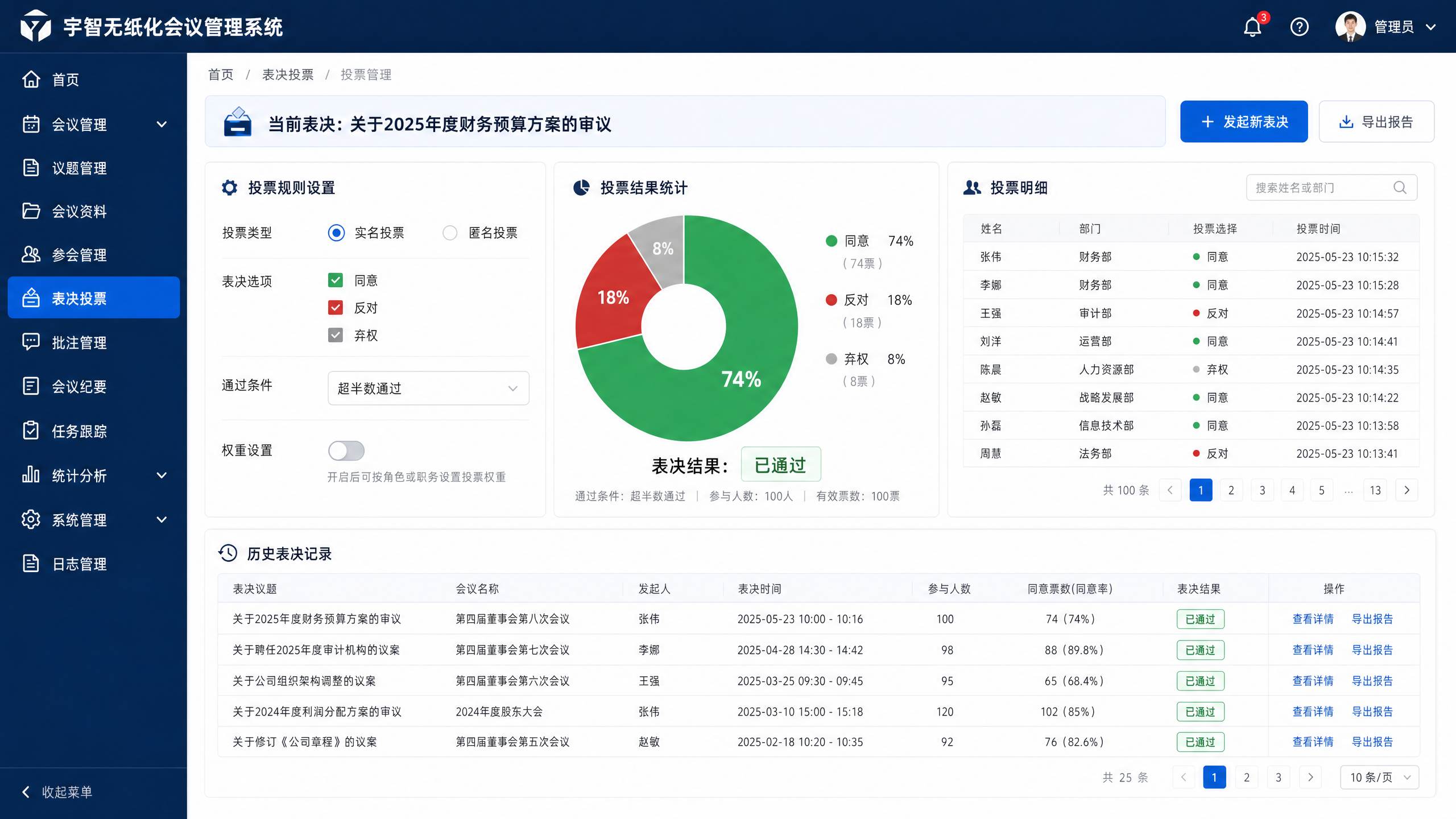Click the admin avatar picture
This screenshot has height=819, width=1456.
[1351, 27]
